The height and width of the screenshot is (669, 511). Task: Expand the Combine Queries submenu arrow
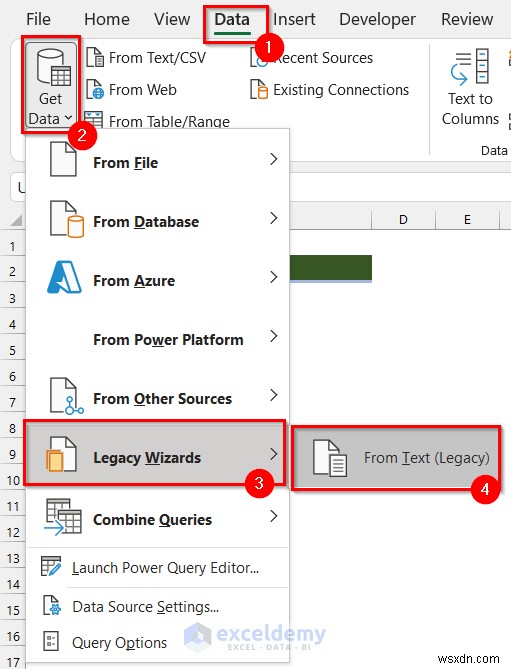(274, 516)
